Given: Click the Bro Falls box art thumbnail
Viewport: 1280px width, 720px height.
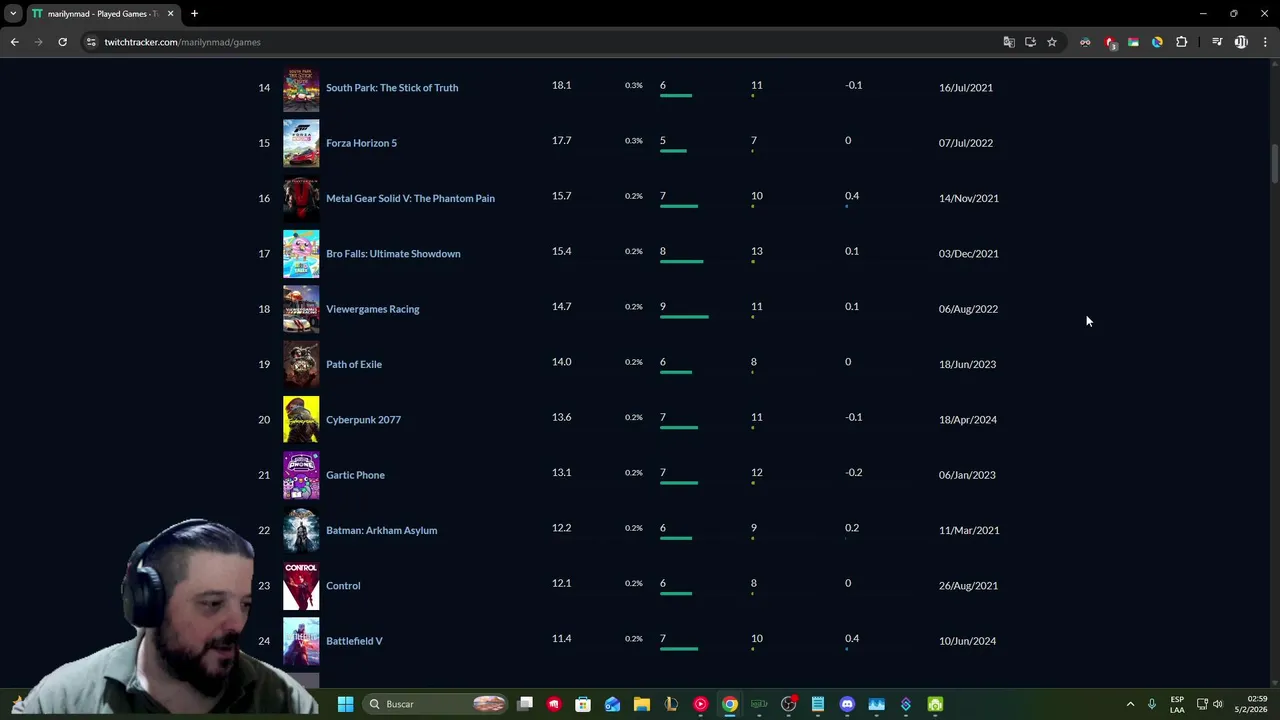Looking at the screenshot, I should [x=301, y=254].
